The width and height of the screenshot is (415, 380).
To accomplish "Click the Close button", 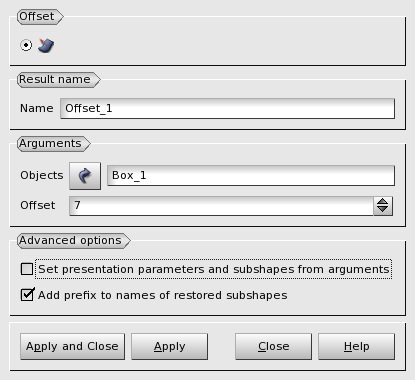I will (x=273, y=346).
